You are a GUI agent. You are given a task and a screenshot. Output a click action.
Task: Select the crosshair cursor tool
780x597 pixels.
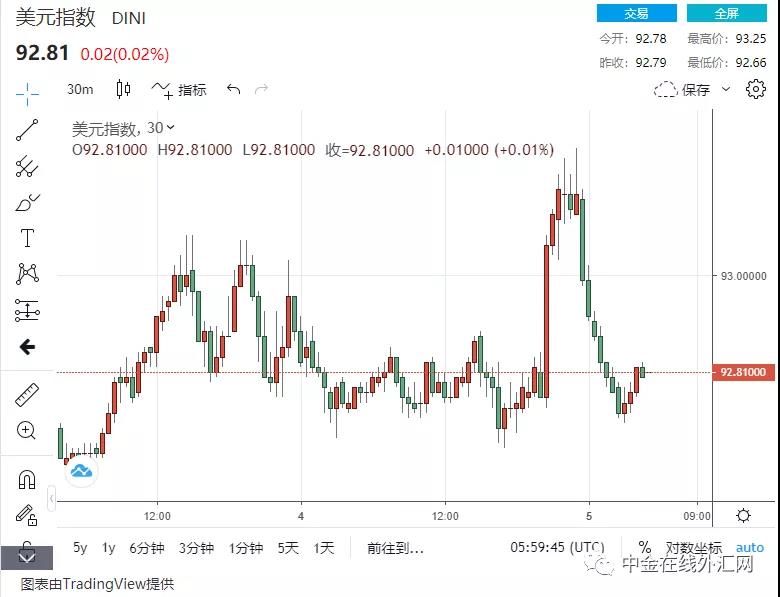(x=27, y=94)
